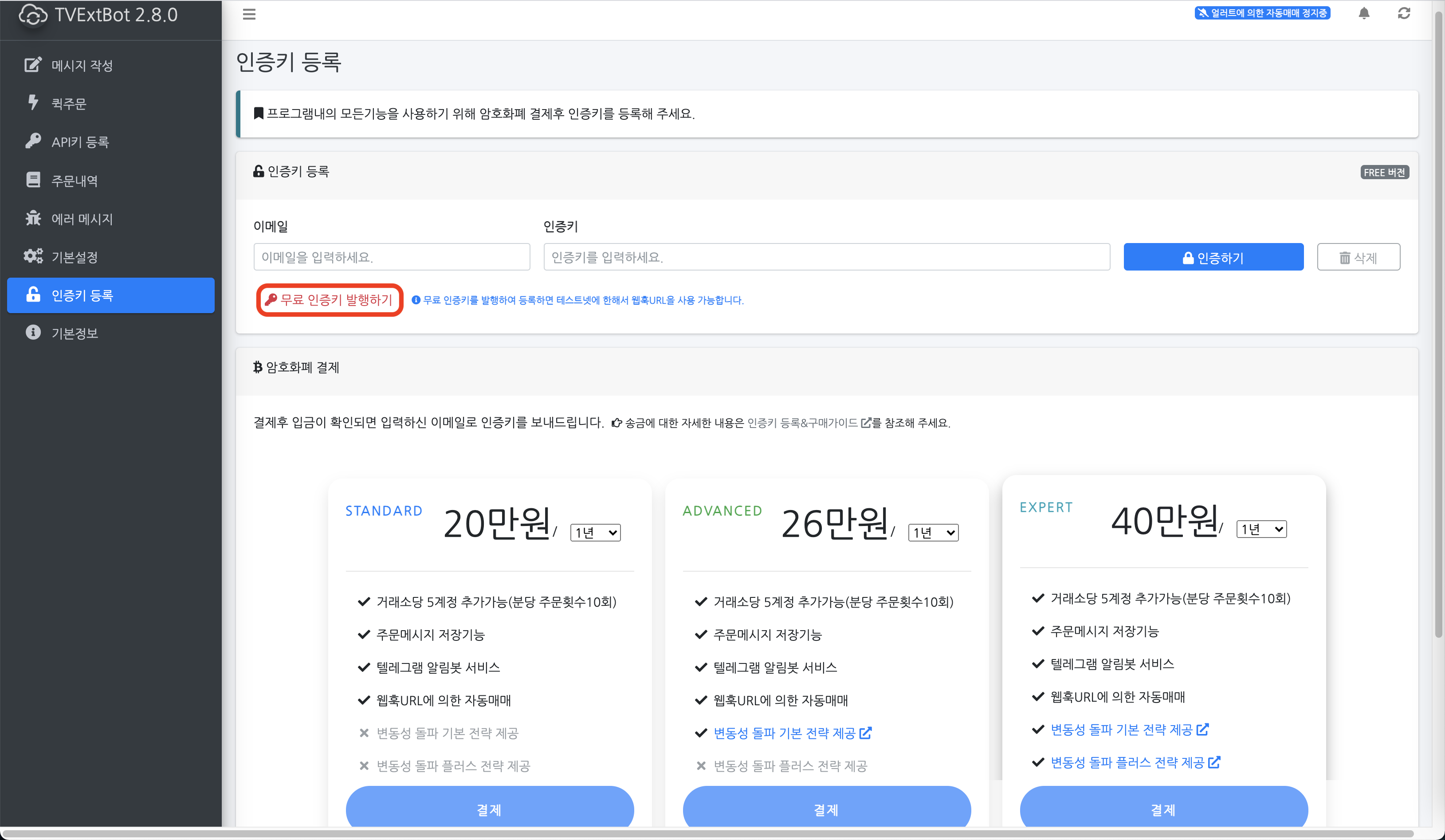Click the ADVANCED plan title
1445x840 pixels.
[x=722, y=510]
